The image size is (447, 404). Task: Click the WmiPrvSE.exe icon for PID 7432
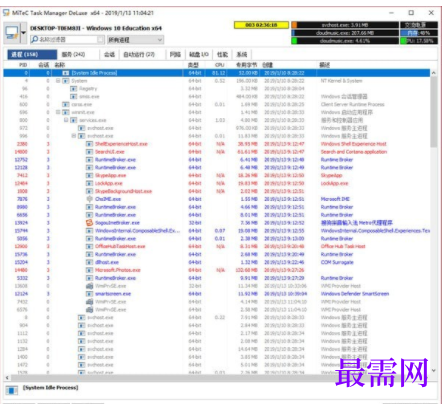coord(89,302)
